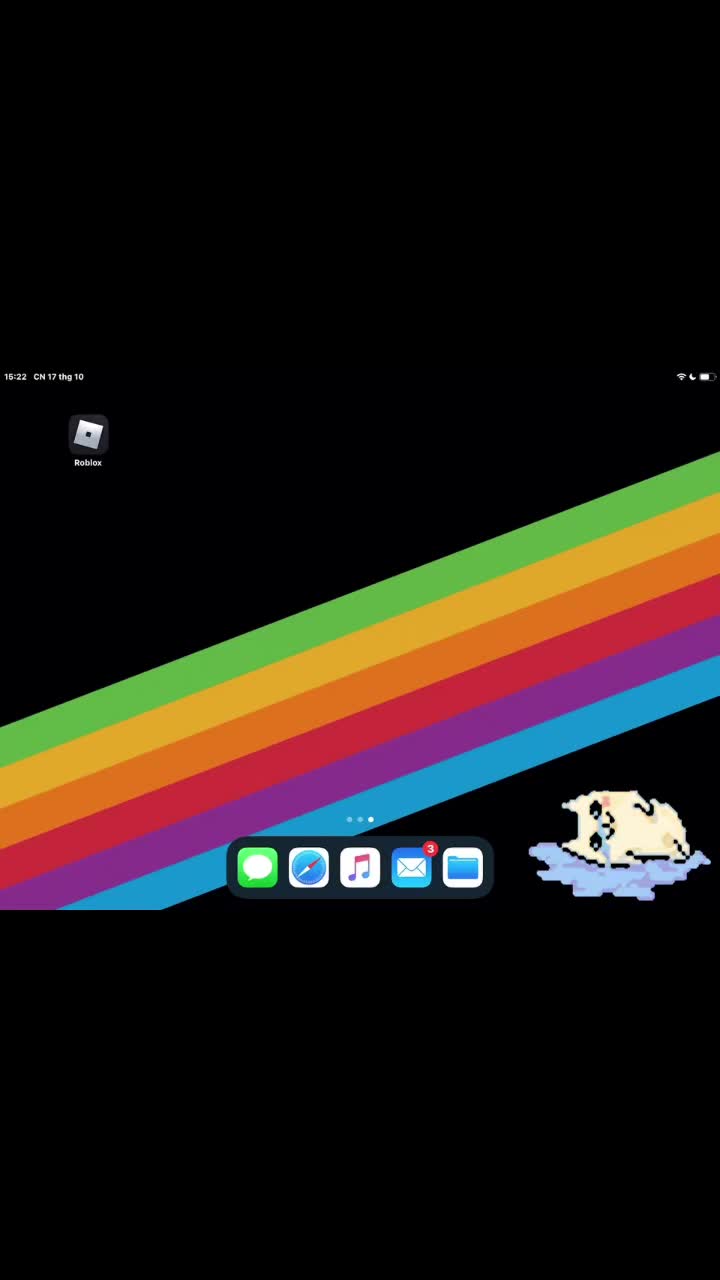The width and height of the screenshot is (720, 1280).
Task: Tap the 16:22 clock in status bar
Action: pos(15,377)
